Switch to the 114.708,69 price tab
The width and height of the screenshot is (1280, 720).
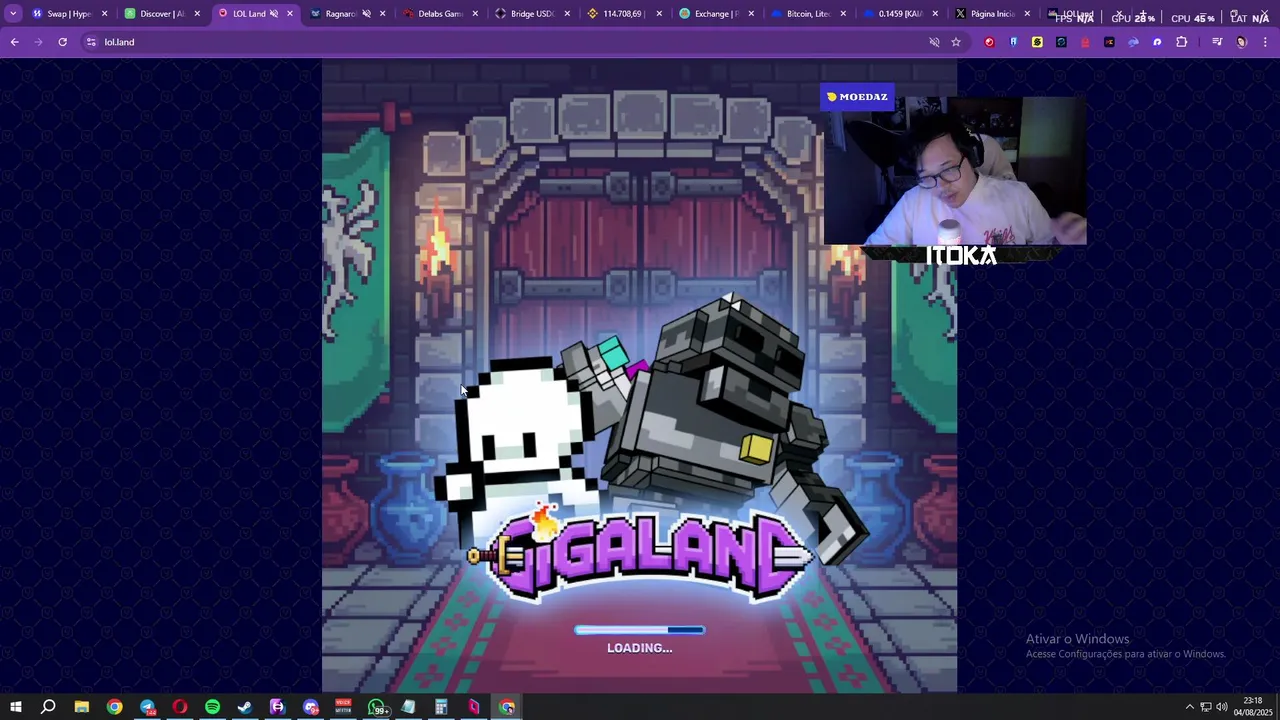coord(625,14)
